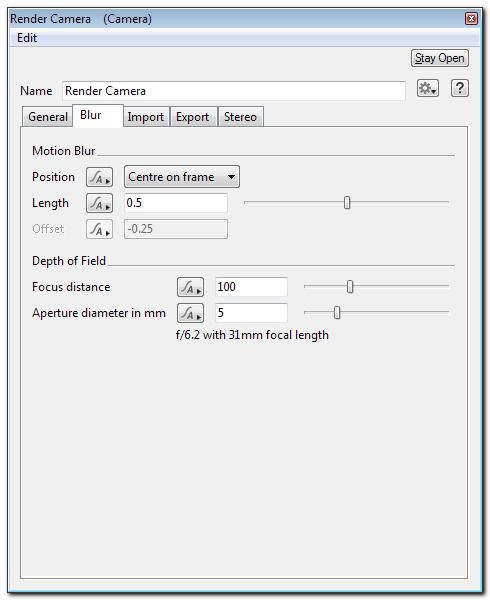Open the Export tab
The width and height of the screenshot is (490, 600).
[193, 117]
